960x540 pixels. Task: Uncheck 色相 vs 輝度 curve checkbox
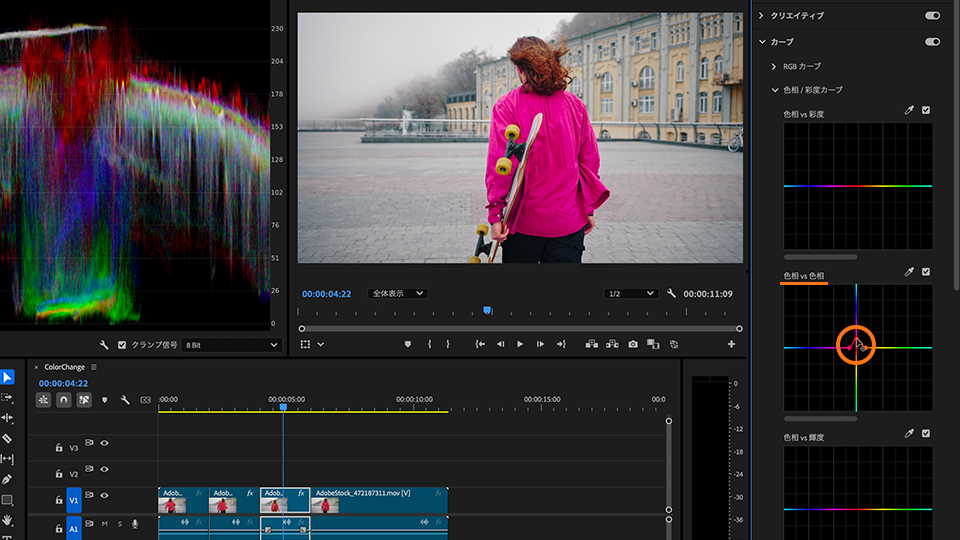click(x=926, y=433)
